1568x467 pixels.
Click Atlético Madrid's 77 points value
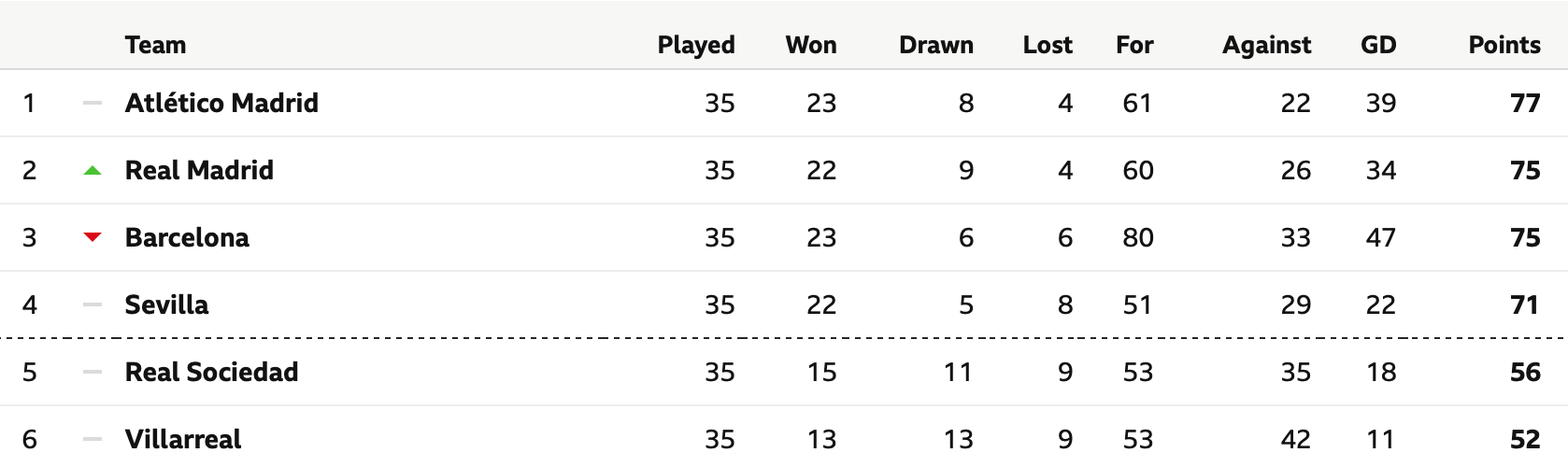coord(1525,103)
